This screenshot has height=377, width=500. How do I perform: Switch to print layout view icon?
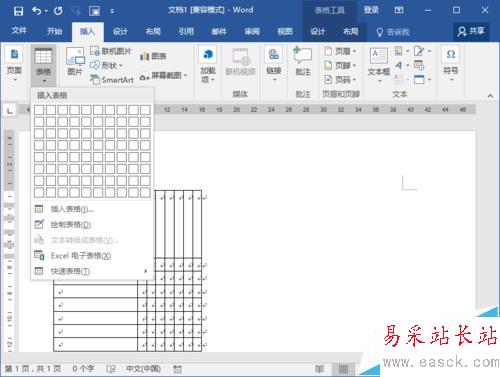point(343,369)
